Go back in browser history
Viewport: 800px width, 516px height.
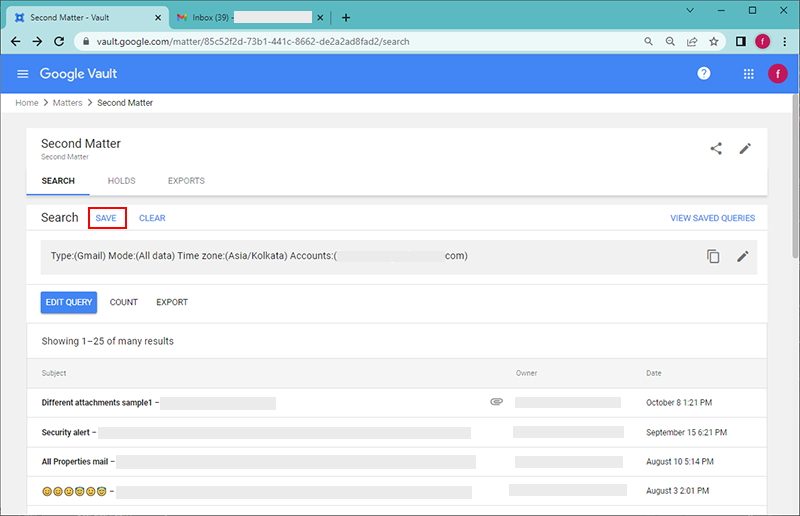click(16, 41)
